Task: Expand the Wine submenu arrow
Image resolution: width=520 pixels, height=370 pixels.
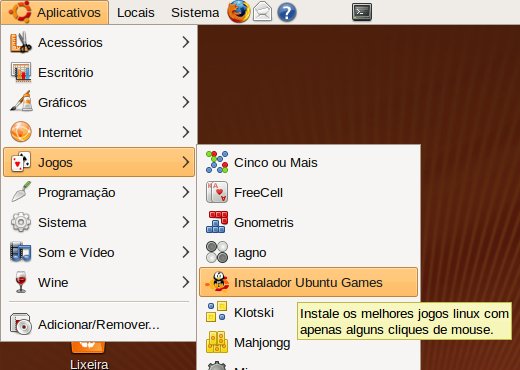Action: [x=186, y=282]
